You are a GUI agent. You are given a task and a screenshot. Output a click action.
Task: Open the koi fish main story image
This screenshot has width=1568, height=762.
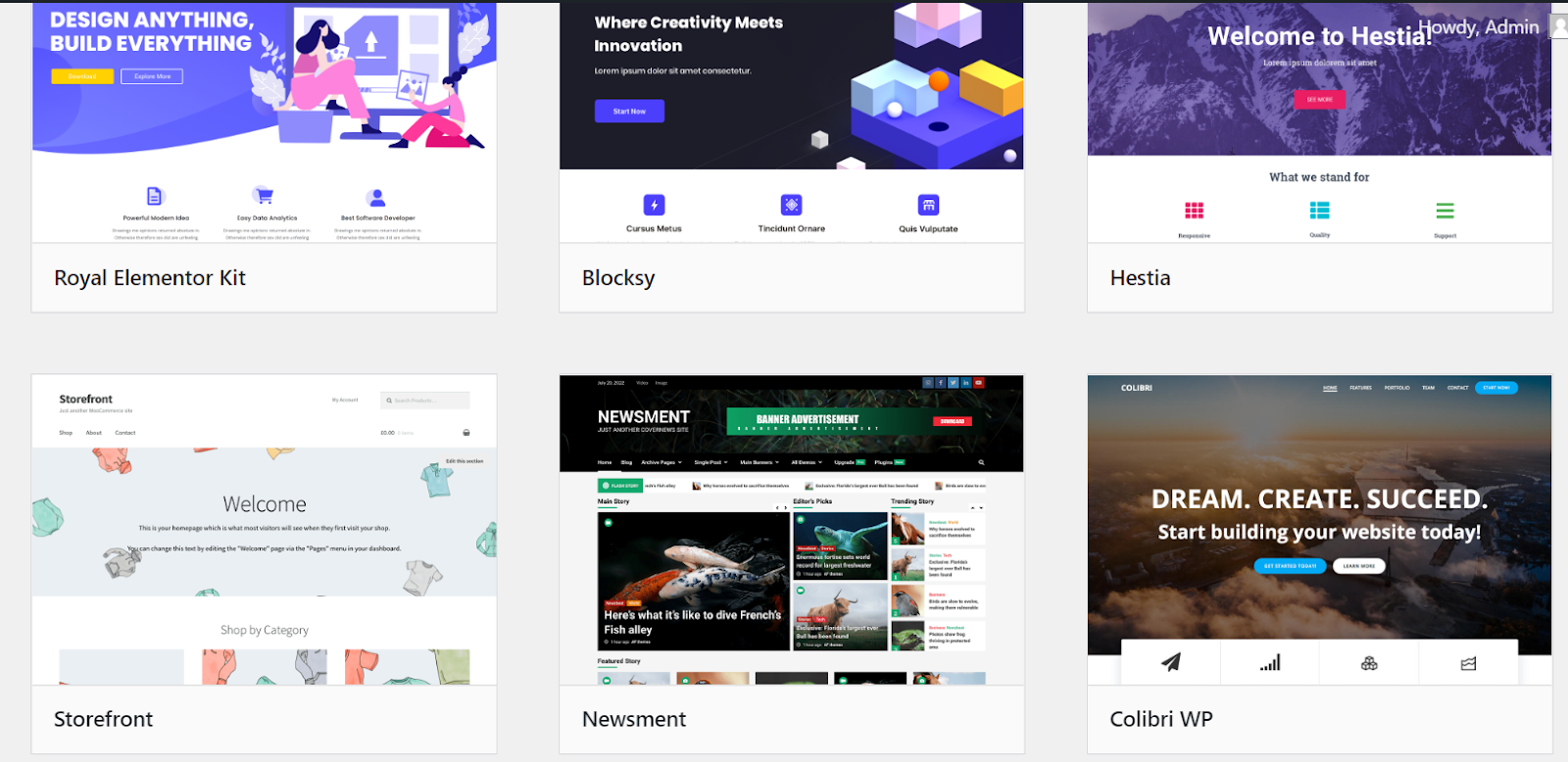click(694, 581)
